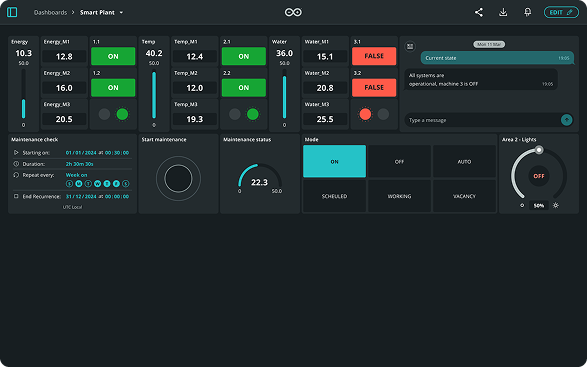This screenshot has width=587, height=367.
Task: Select OFF mode tile
Action: (399, 161)
